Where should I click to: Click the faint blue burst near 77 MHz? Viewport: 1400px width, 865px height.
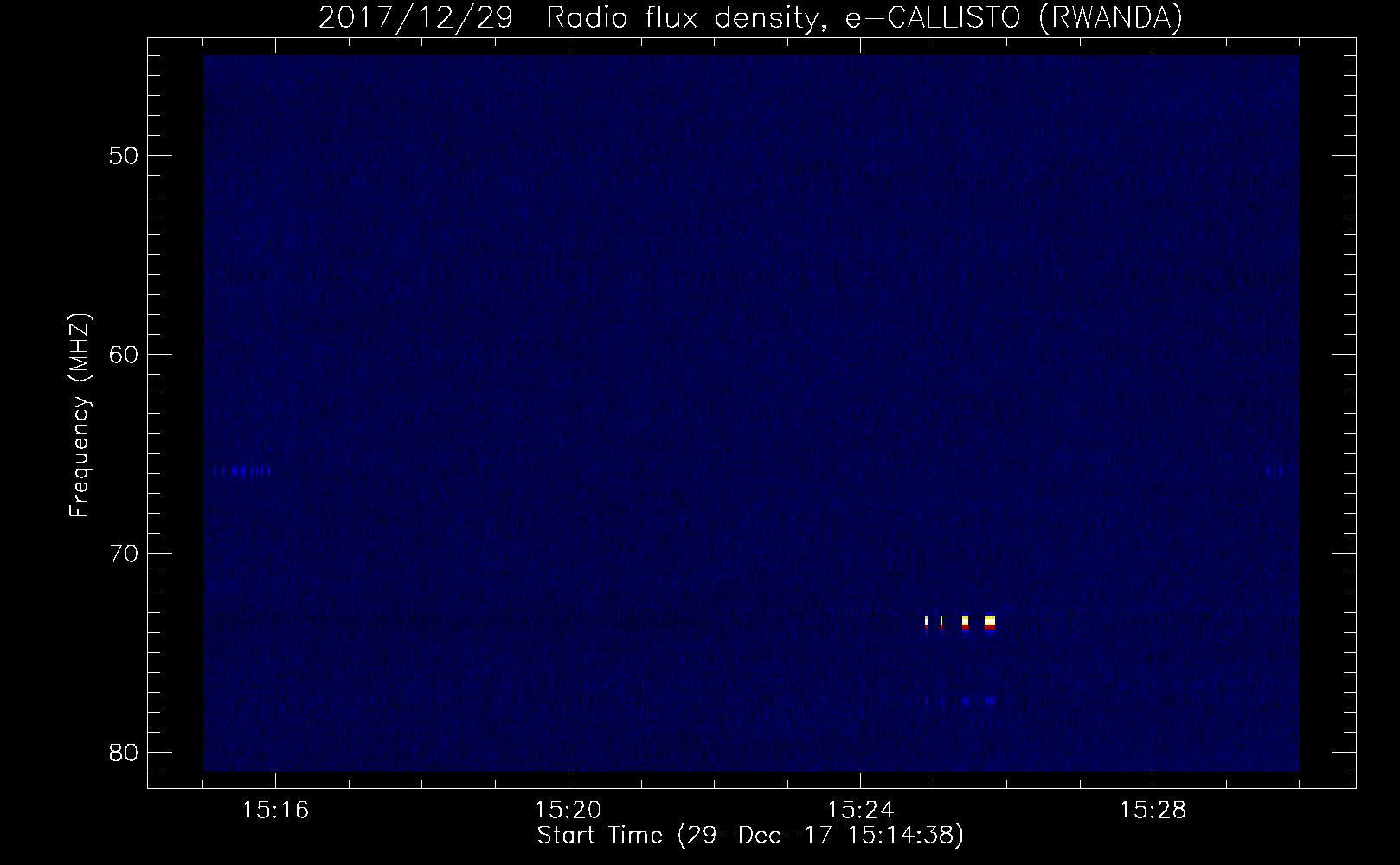tap(960, 701)
